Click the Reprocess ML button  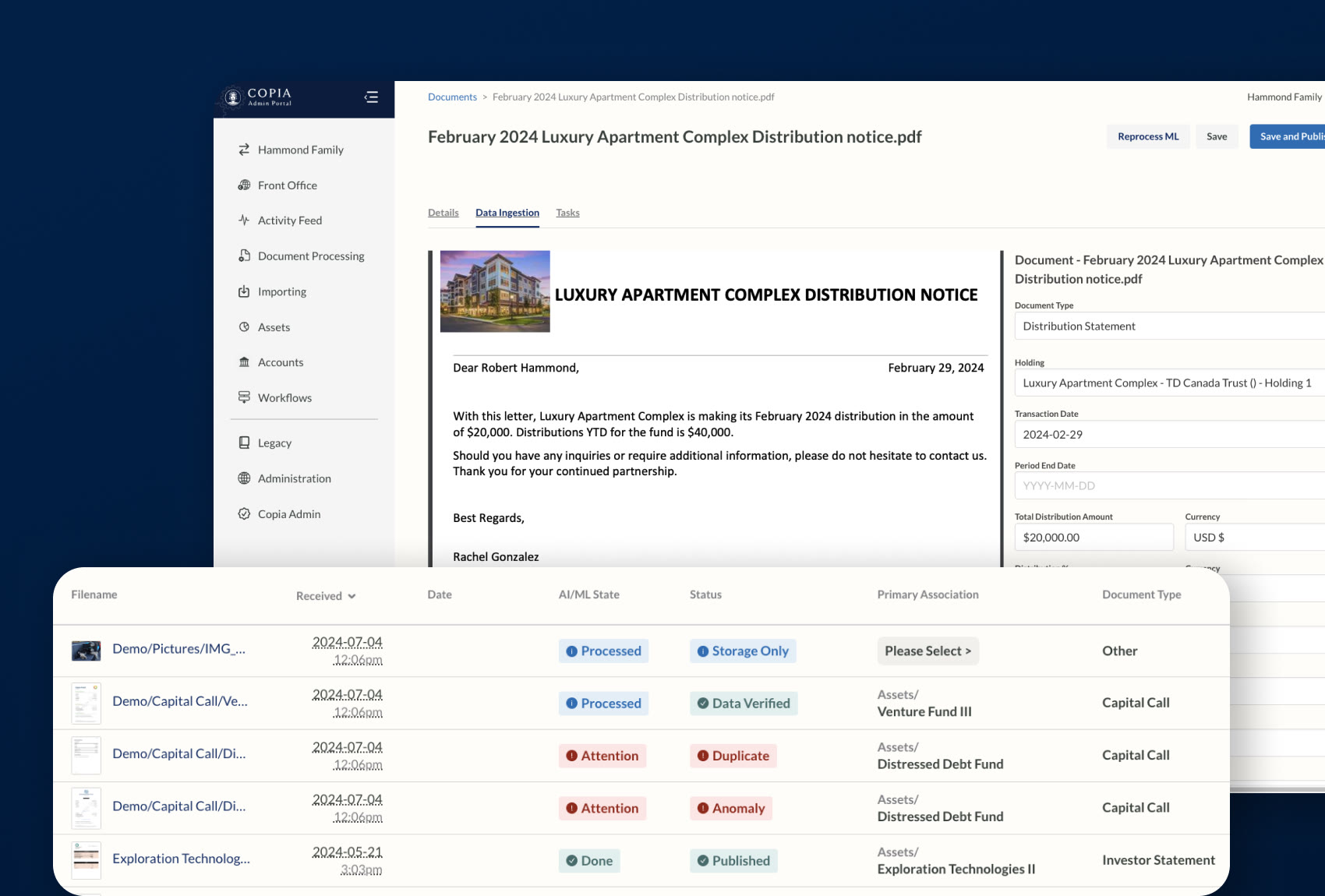1147,136
